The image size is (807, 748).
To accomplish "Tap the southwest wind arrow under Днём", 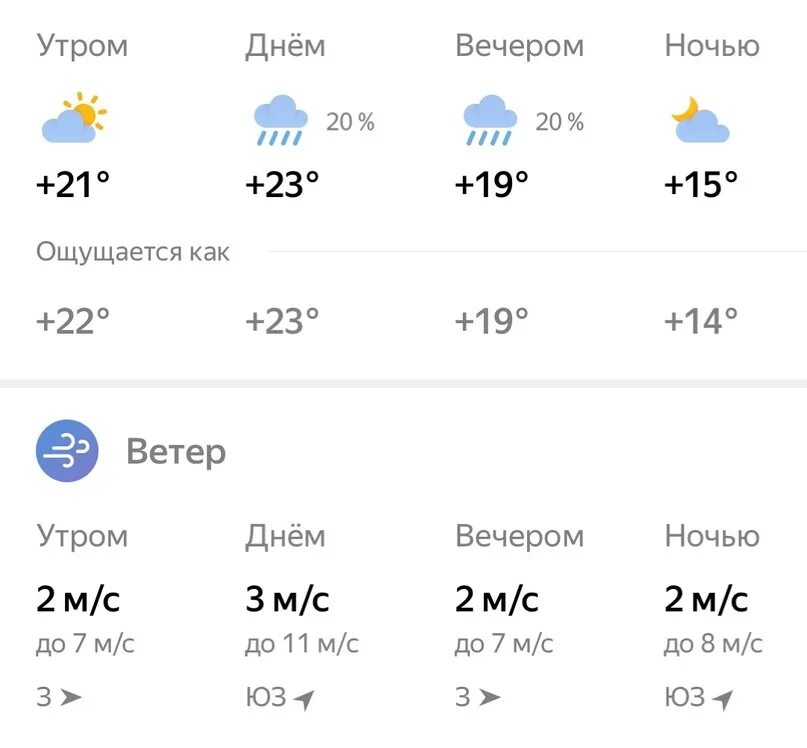I will pyautogui.click(x=304, y=699).
